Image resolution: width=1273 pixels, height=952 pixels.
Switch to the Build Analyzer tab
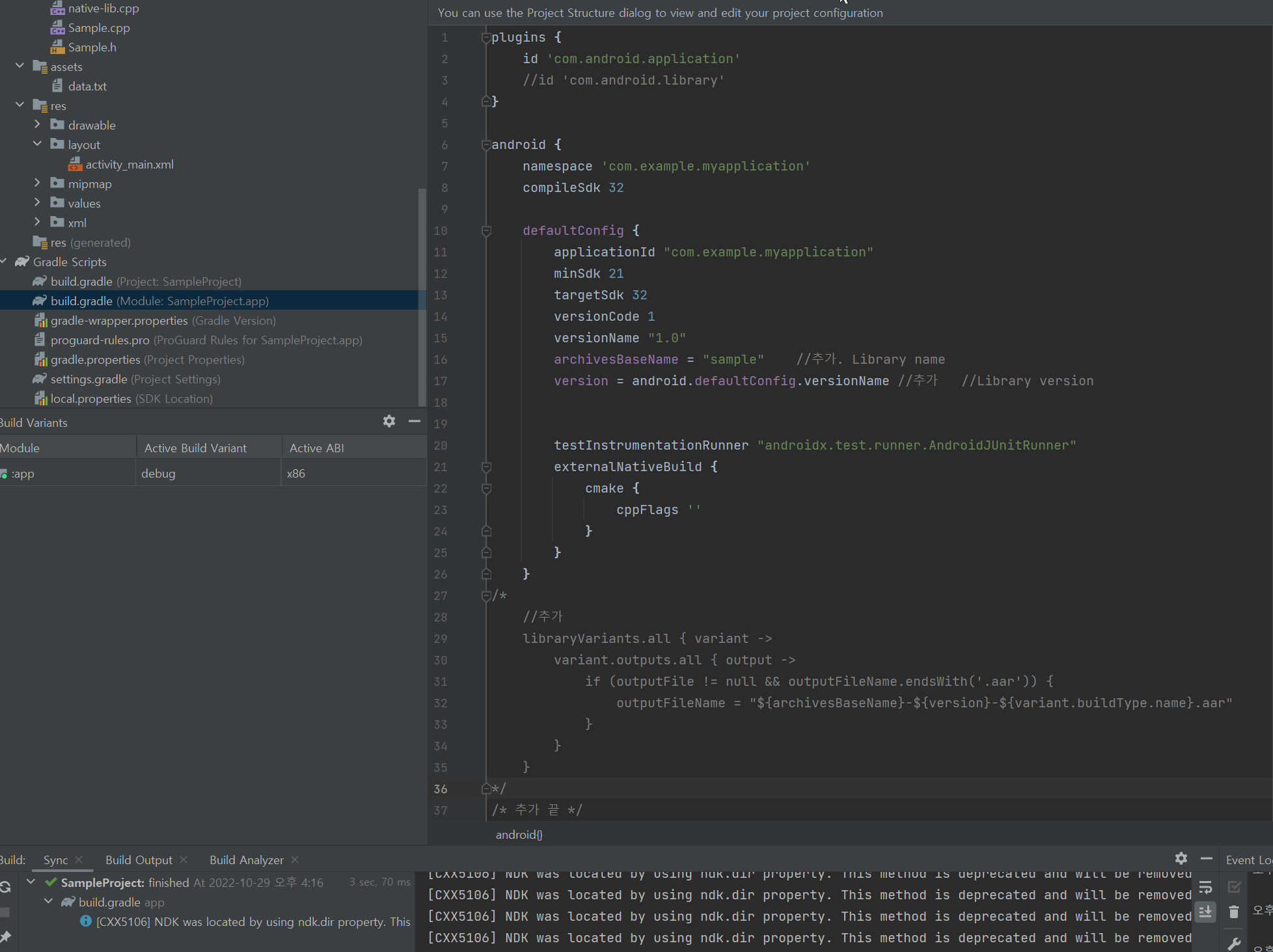[246, 860]
